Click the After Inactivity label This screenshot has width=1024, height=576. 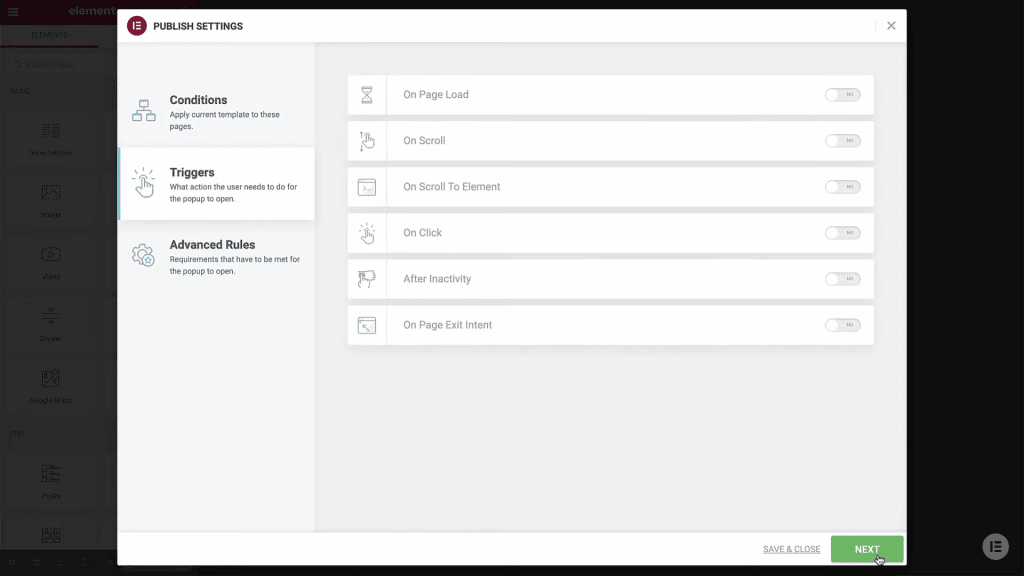437,279
